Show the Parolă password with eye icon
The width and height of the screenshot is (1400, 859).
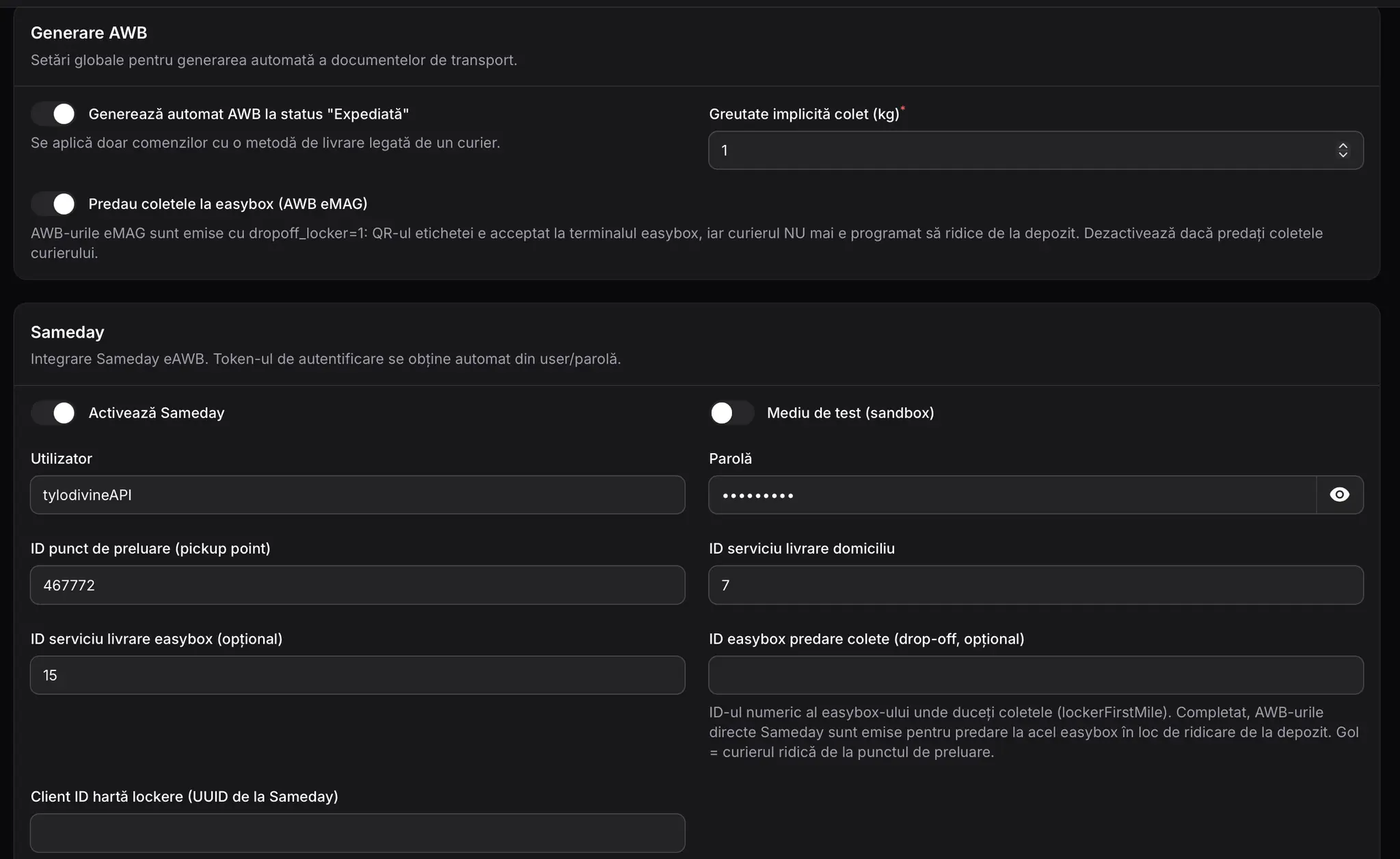(1340, 495)
